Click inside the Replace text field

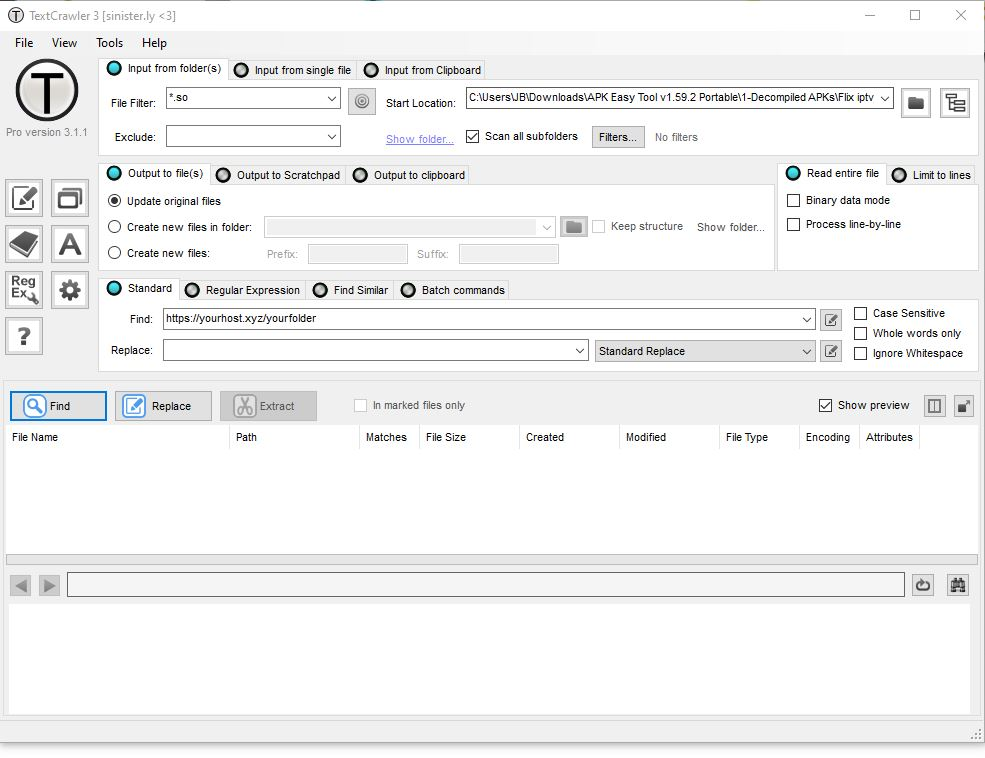coord(368,351)
